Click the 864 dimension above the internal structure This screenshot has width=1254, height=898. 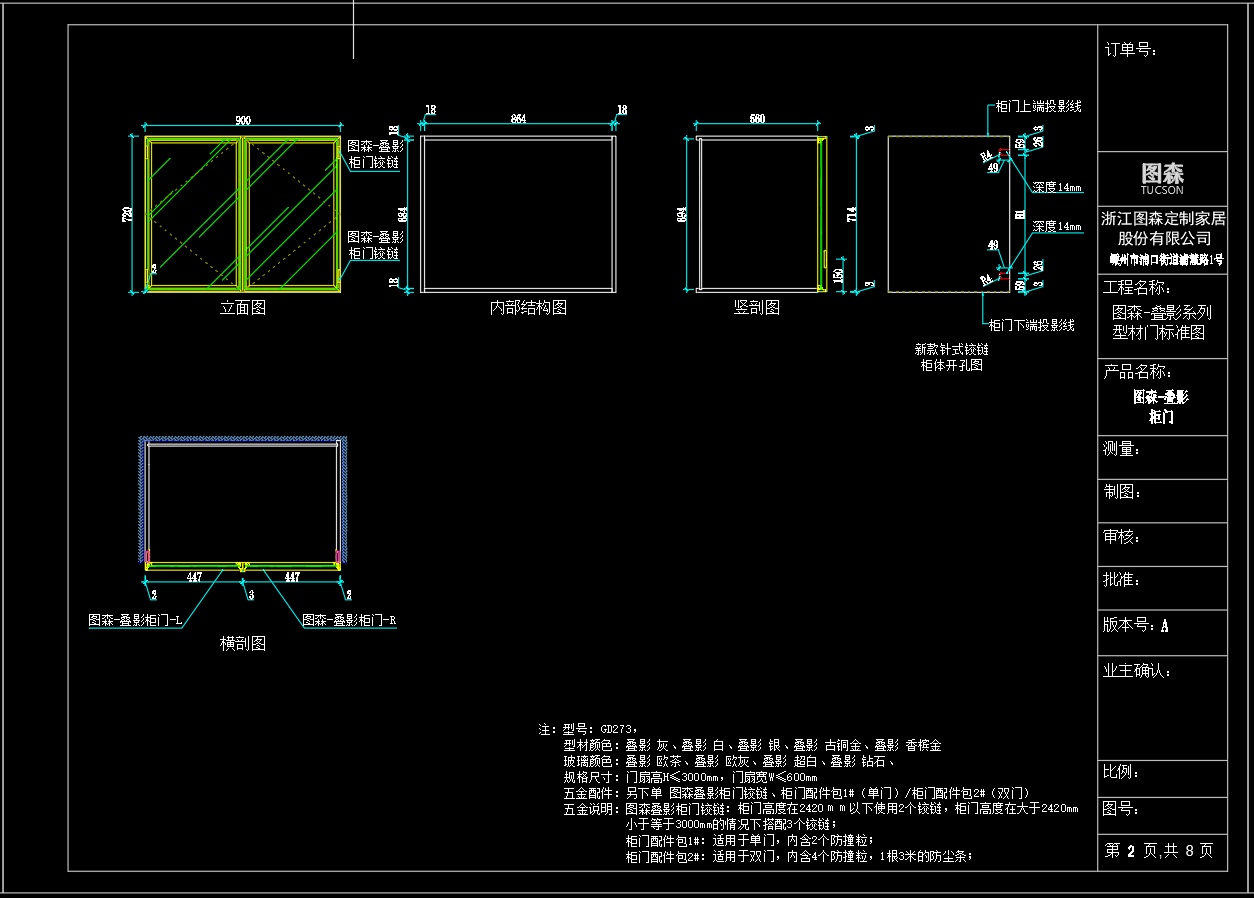518,120
